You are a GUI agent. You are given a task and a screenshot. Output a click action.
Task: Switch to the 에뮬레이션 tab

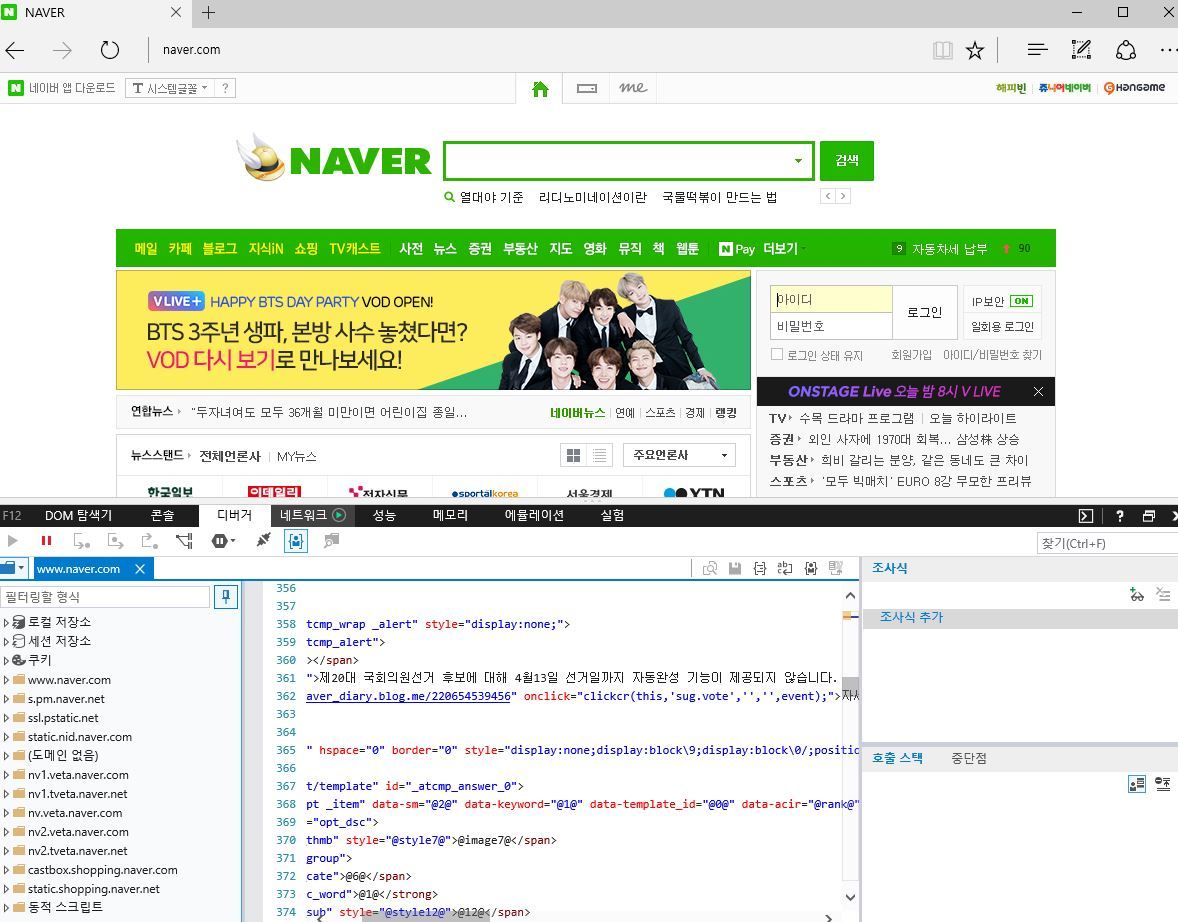[534, 515]
